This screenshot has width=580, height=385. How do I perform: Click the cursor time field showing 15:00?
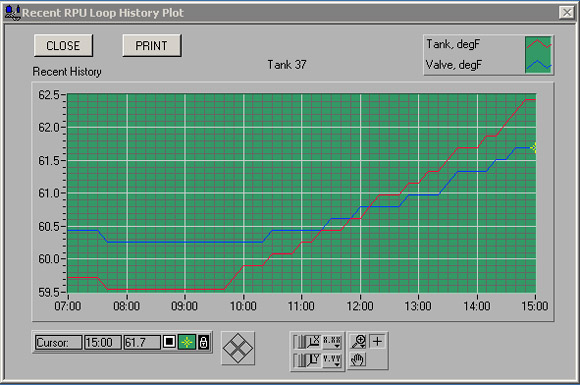tap(102, 342)
